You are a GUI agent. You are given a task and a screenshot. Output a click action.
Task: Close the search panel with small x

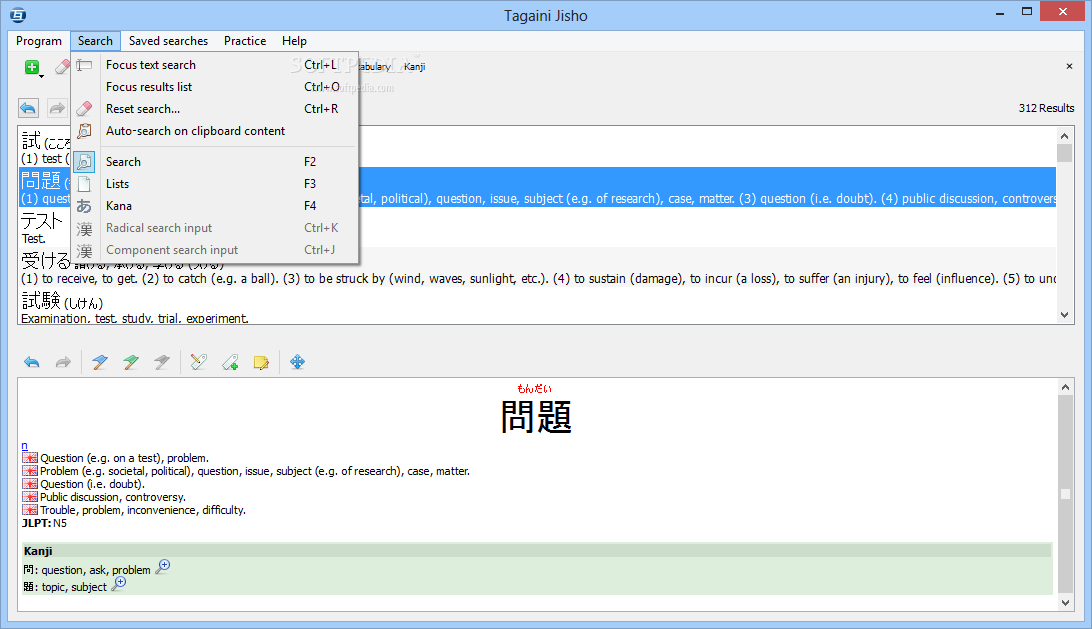coord(1069,66)
